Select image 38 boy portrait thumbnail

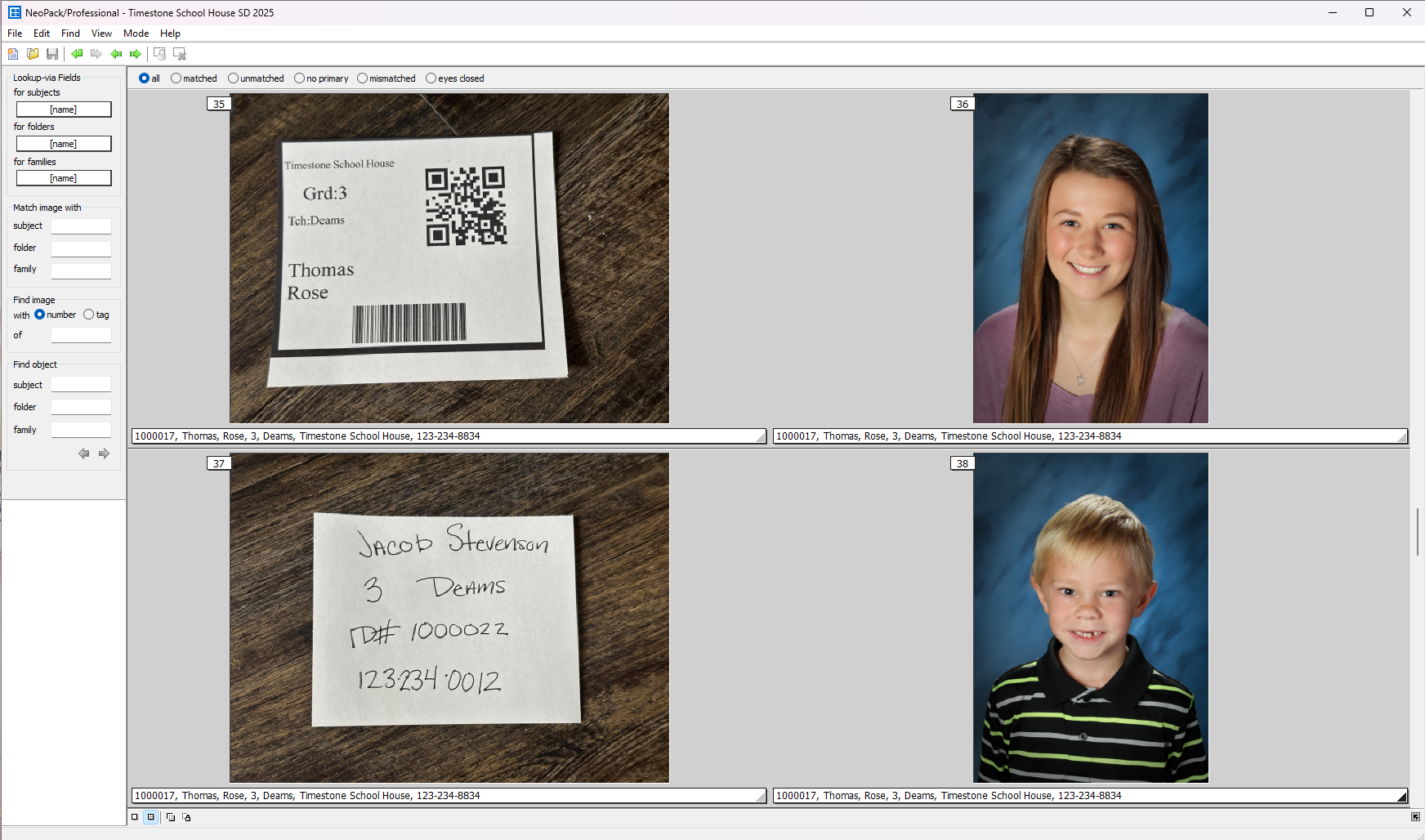[1091, 618]
